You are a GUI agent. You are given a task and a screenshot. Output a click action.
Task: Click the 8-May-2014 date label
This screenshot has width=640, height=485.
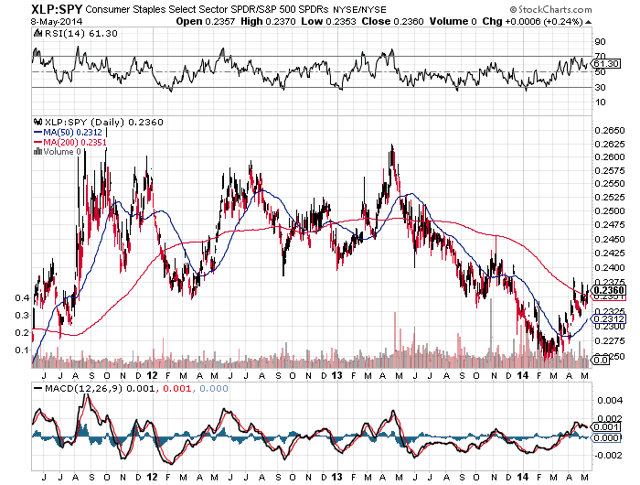[56, 21]
